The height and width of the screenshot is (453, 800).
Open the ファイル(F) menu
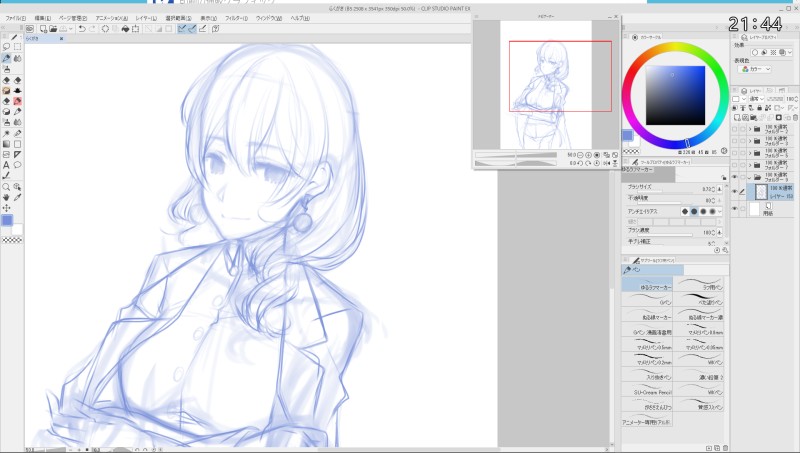(15, 18)
